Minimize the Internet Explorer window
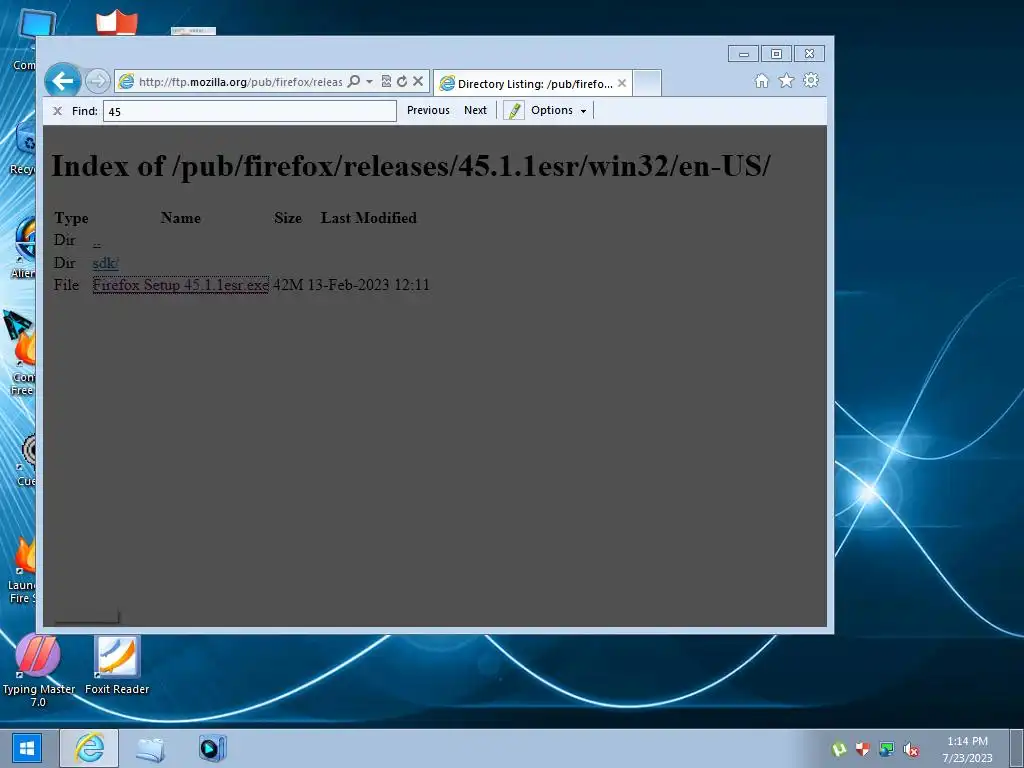 743,54
